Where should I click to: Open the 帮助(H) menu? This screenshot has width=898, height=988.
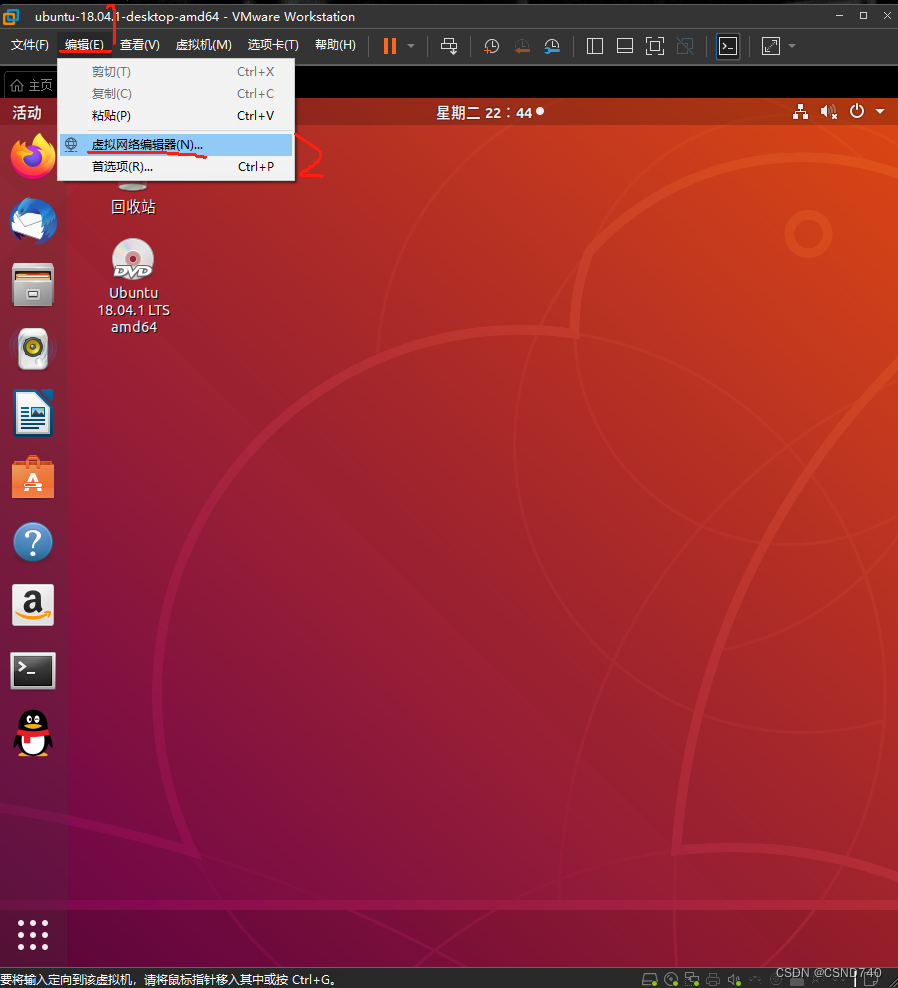pyautogui.click(x=335, y=45)
